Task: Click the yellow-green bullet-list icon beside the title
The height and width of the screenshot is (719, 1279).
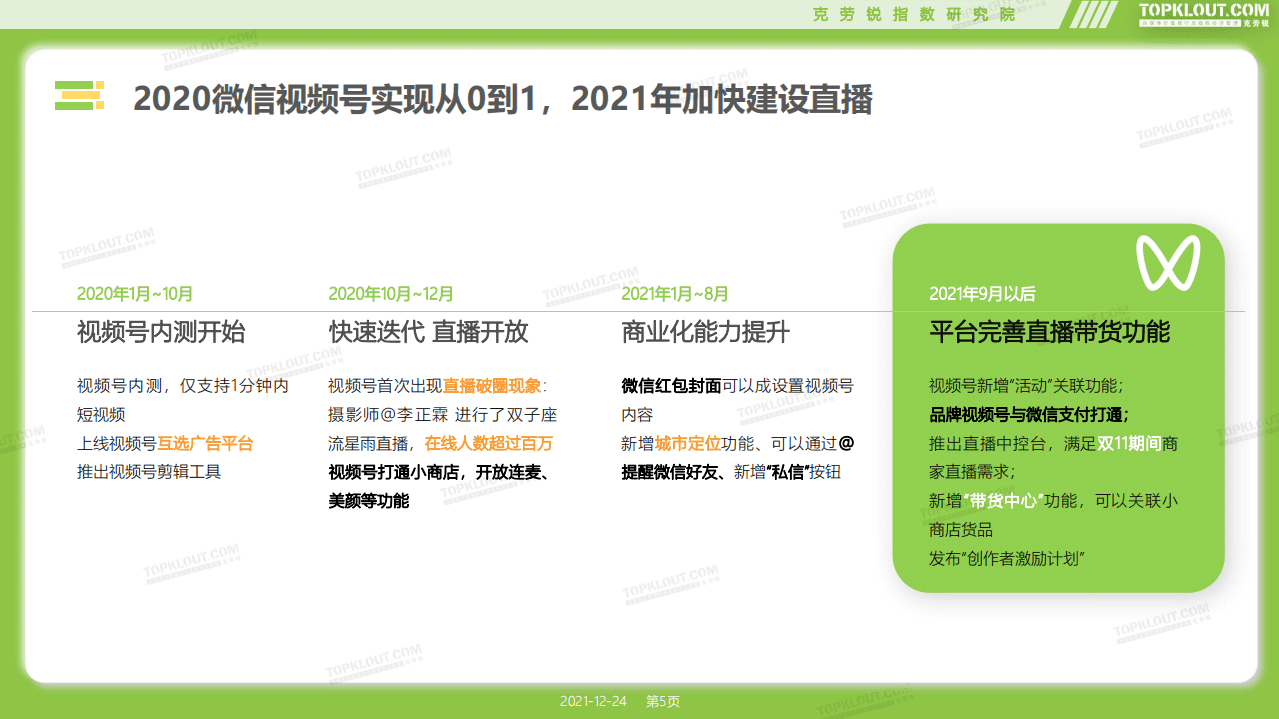Action: click(79, 96)
